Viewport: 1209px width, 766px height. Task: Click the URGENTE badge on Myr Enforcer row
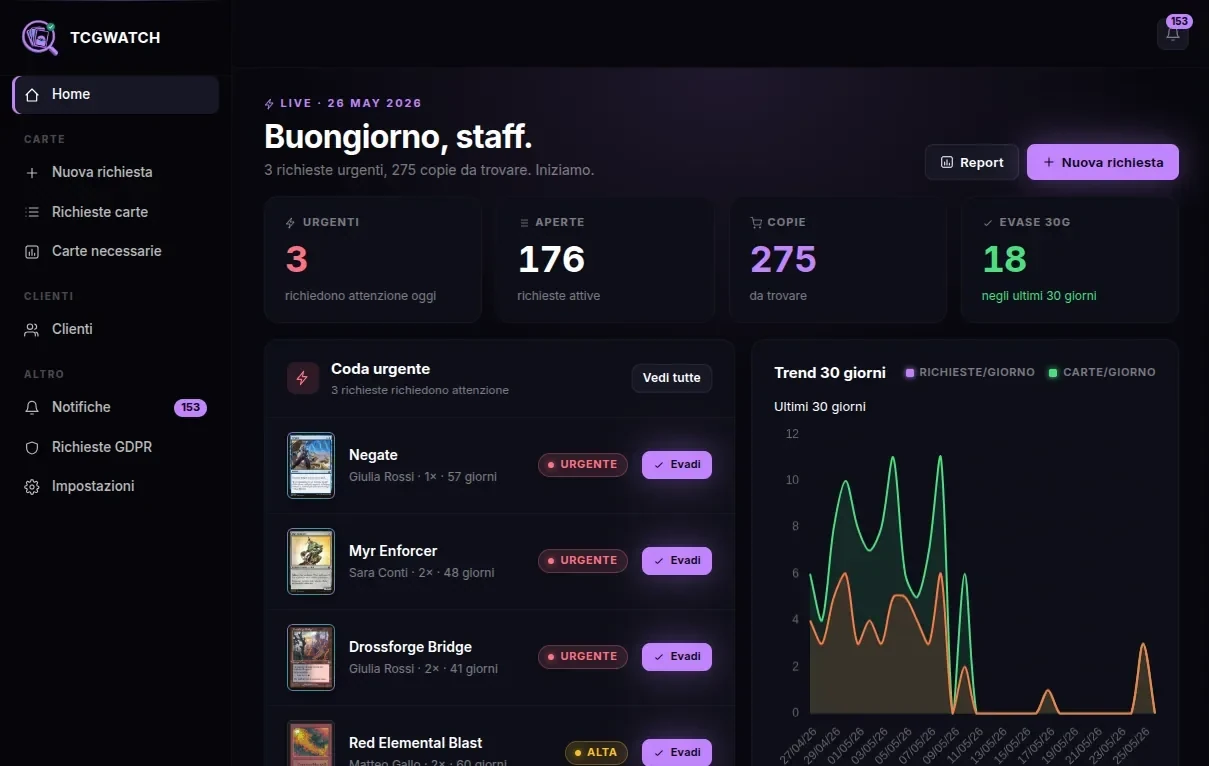point(583,561)
